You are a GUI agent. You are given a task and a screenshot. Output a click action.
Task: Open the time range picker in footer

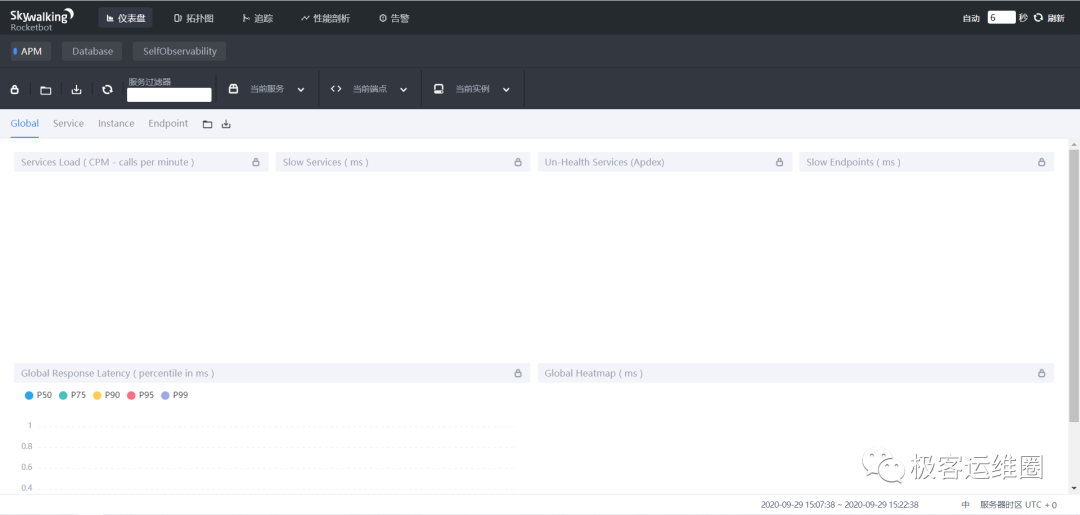pyautogui.click(x=840, y=505)
